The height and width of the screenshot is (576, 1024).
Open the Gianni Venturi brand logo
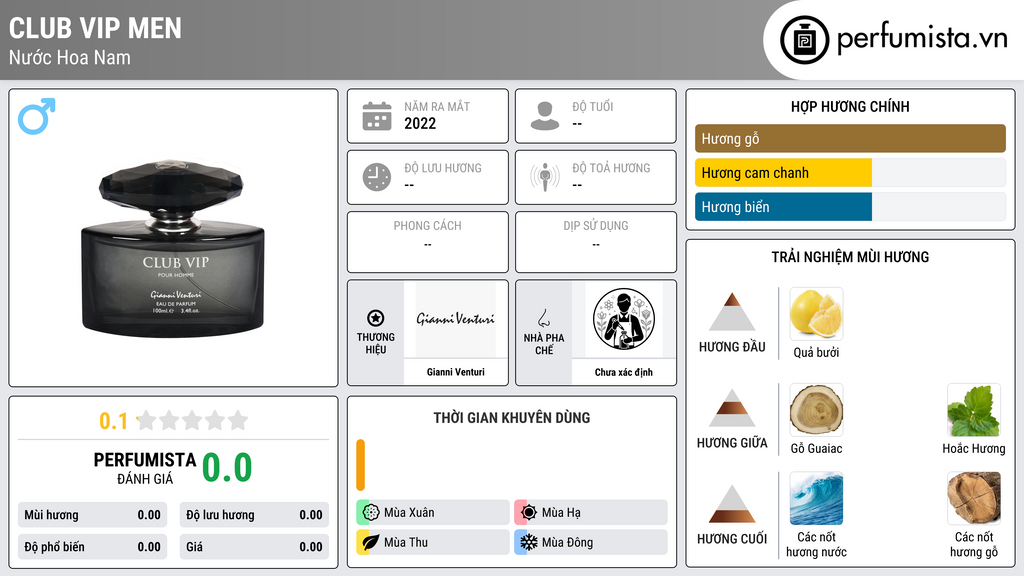(x=455, y=319)
